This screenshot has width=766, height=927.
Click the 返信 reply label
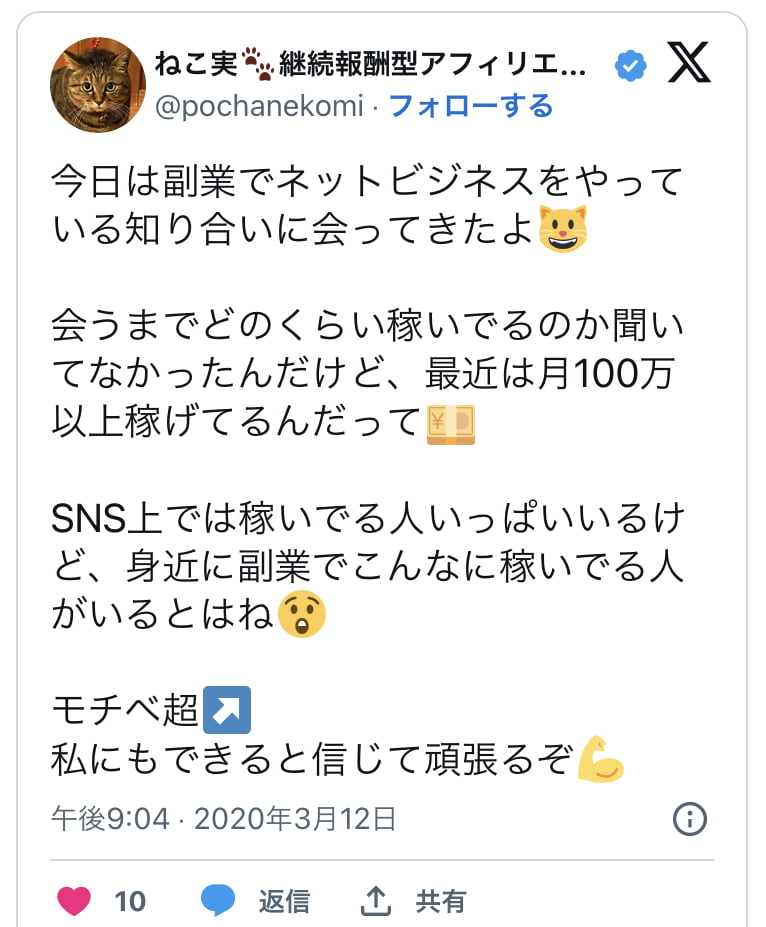284,901
